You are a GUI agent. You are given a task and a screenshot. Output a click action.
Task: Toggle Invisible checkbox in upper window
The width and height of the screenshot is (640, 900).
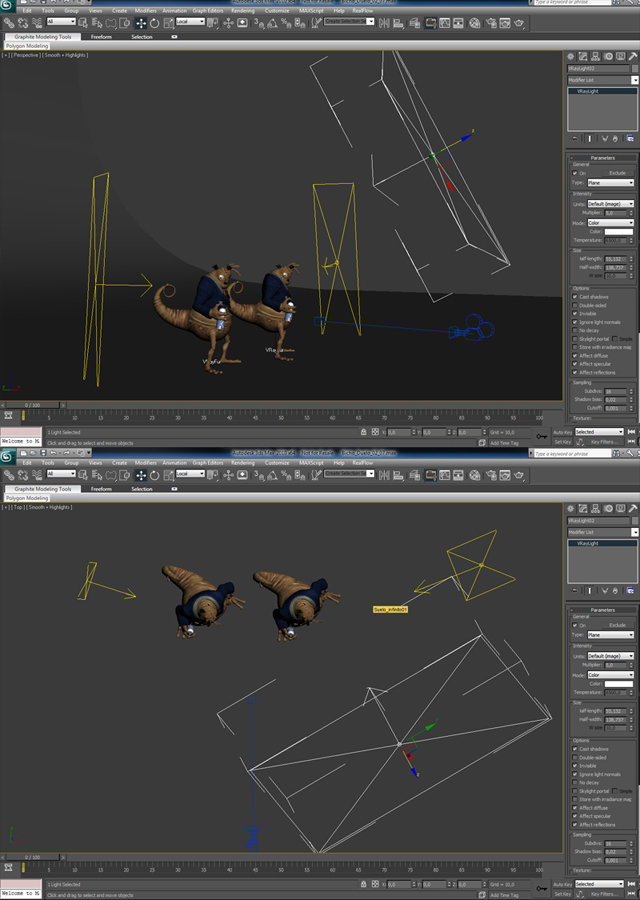coord(575,313)
